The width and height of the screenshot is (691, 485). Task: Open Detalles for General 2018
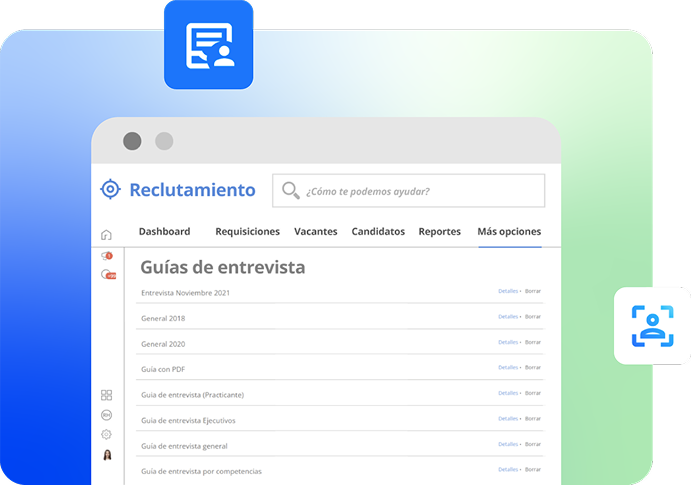tap(508, 317)
